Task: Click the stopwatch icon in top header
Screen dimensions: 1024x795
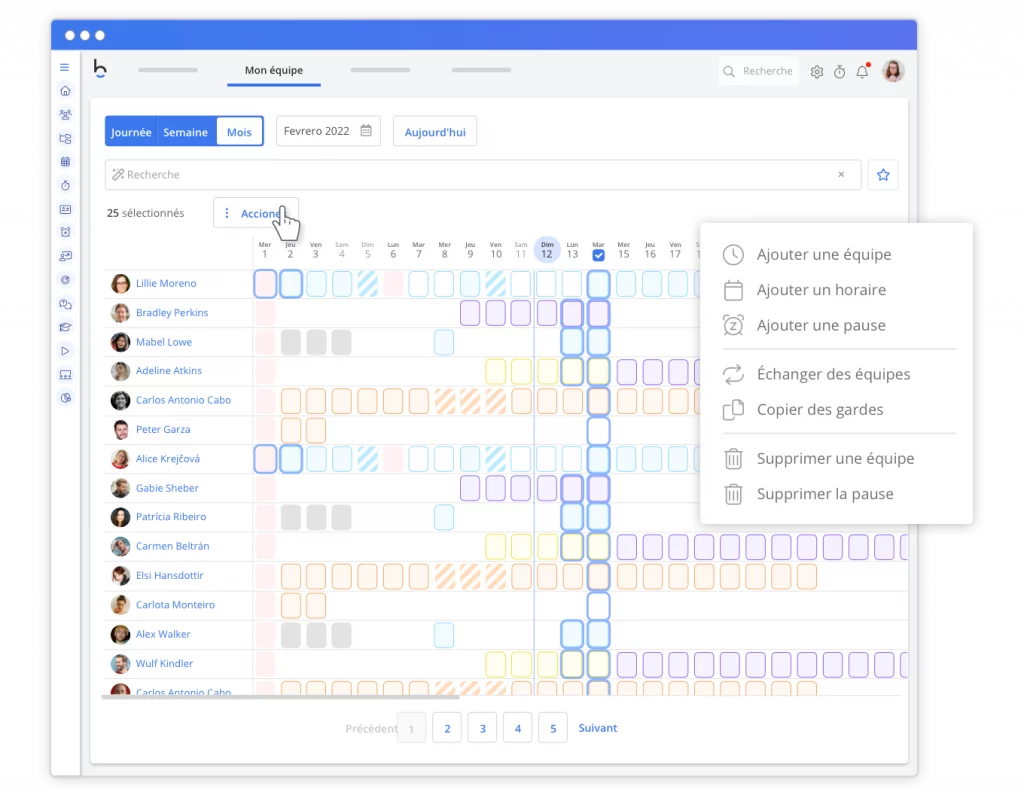Action: click(x=840, y=72)
